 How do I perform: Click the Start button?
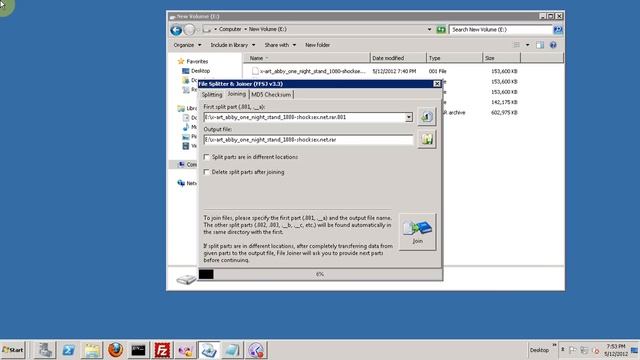point(13,350)
